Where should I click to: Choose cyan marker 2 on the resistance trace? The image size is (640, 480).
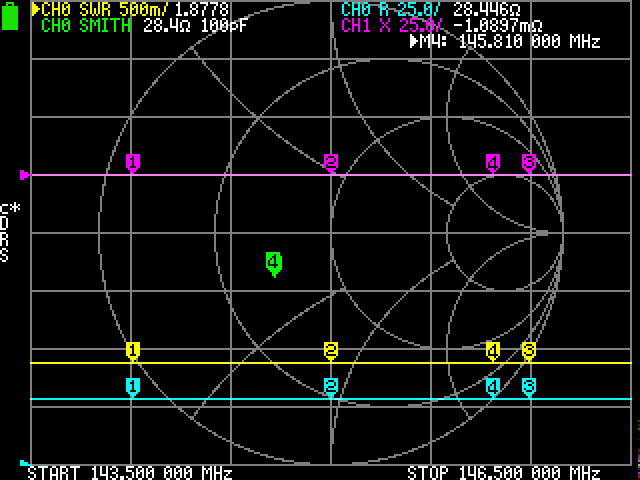coord(331,386)
